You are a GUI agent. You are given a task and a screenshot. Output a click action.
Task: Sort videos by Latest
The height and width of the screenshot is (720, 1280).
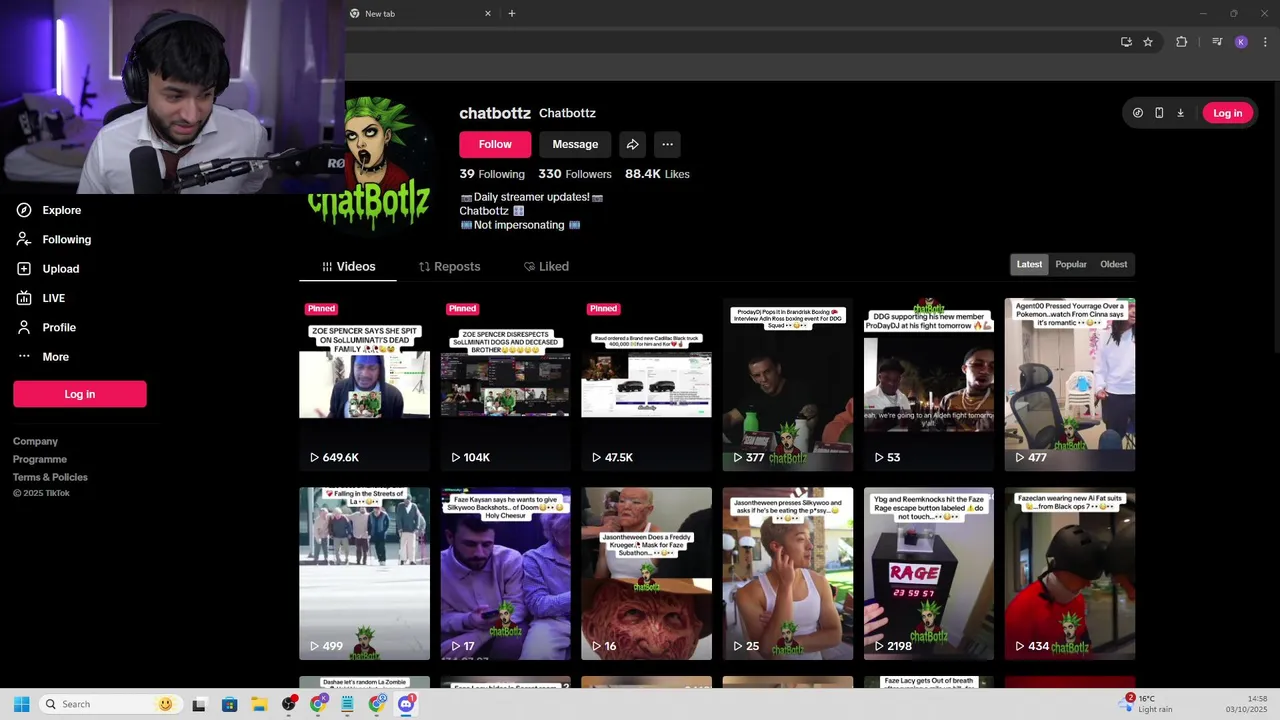pos(1029,264)
